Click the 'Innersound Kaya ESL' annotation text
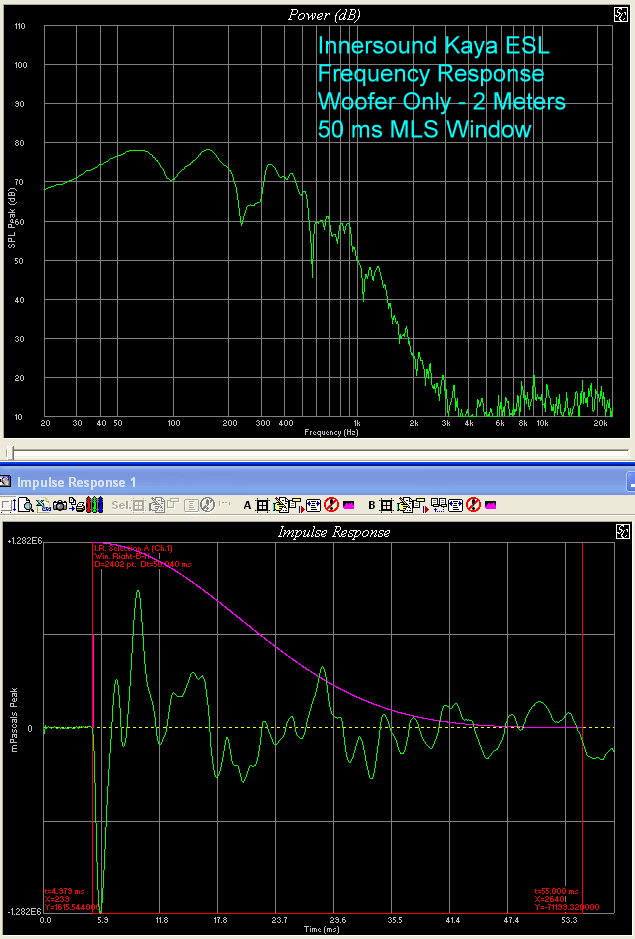Image resolution: width=635 pixels, height=939 pixels. (x=433, y=46)
